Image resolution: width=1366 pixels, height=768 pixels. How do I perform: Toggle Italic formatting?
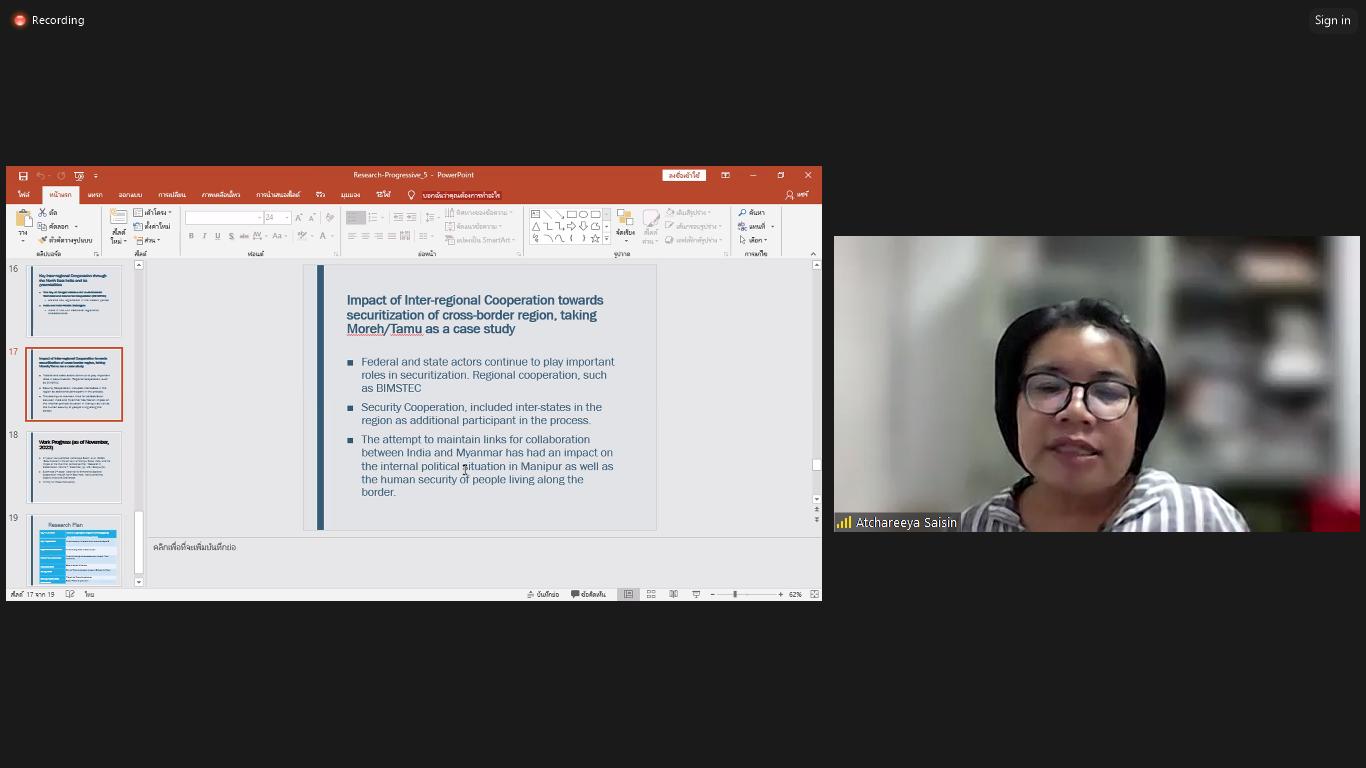[x=204, y=236]
